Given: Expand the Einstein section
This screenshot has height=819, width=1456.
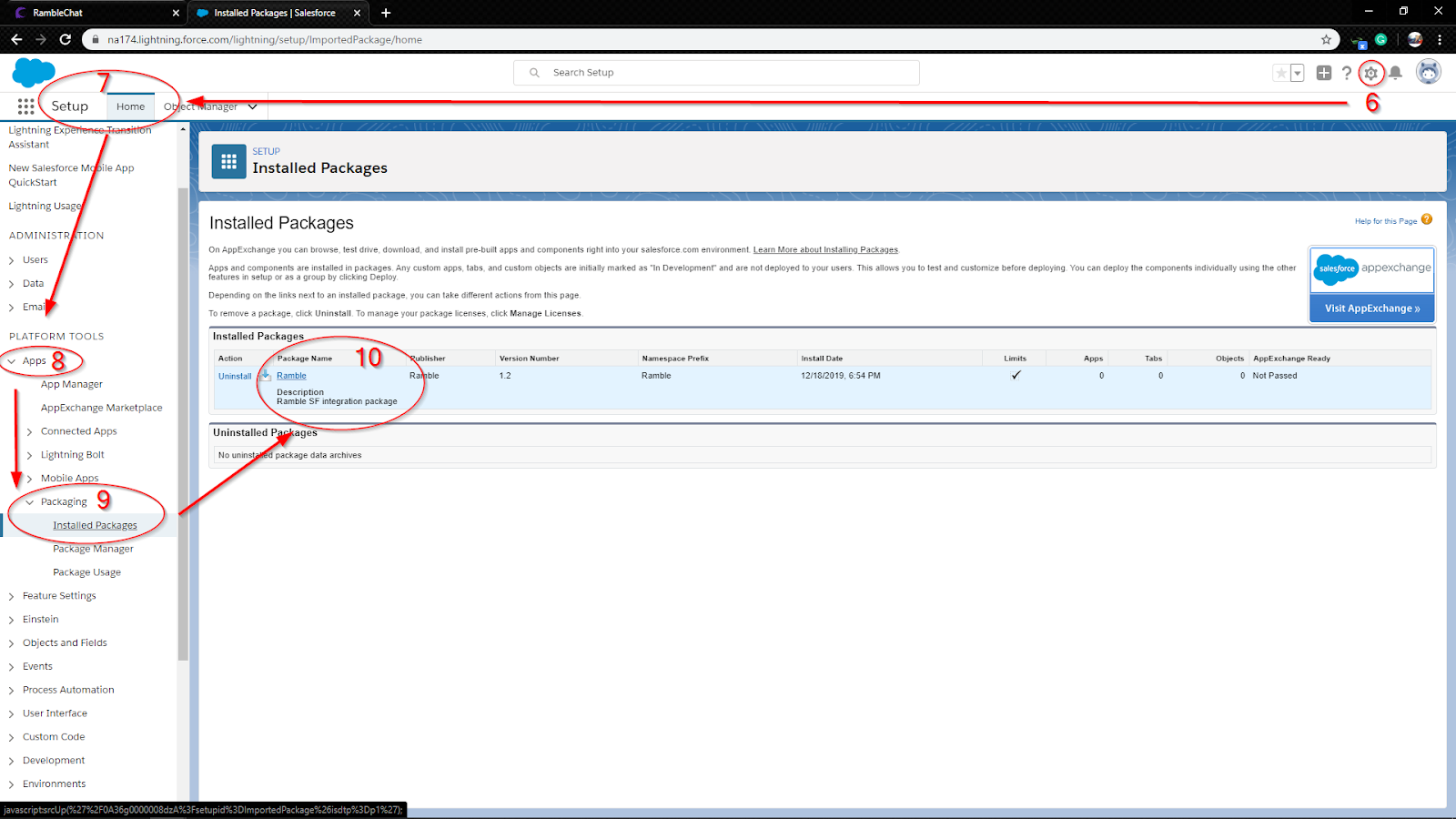Looking at the screenshot, I should [11, 620].
